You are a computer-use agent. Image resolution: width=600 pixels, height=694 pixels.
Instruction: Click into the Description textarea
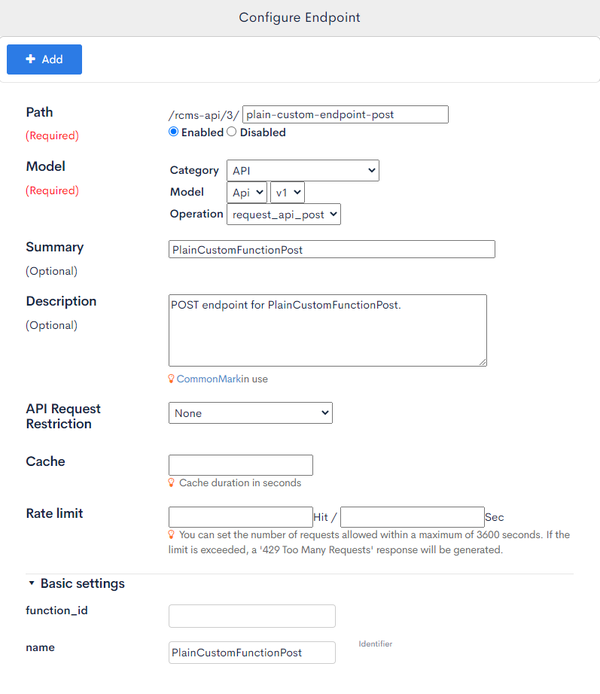pos(327,330)
